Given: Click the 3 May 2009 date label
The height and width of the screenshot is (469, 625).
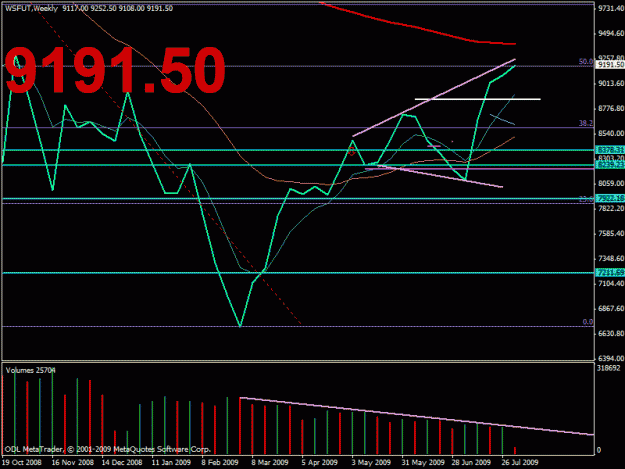Looking at the screenshot, I should (x=371, y=462).
